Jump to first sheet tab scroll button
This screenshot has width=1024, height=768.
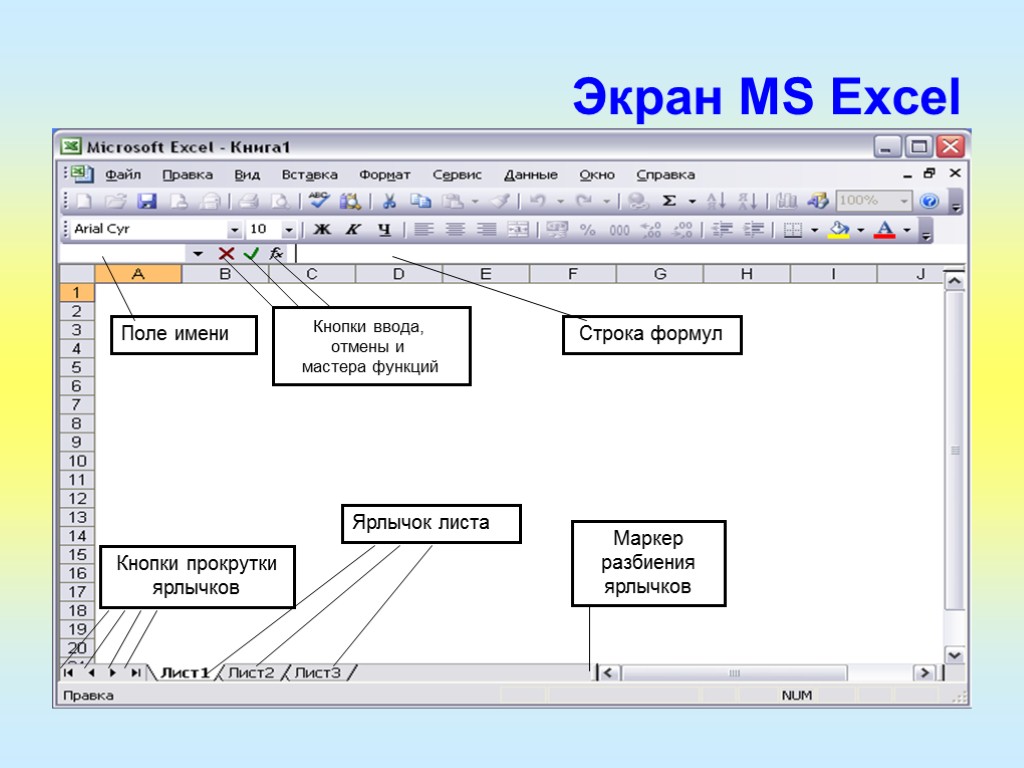click(69, 673)
